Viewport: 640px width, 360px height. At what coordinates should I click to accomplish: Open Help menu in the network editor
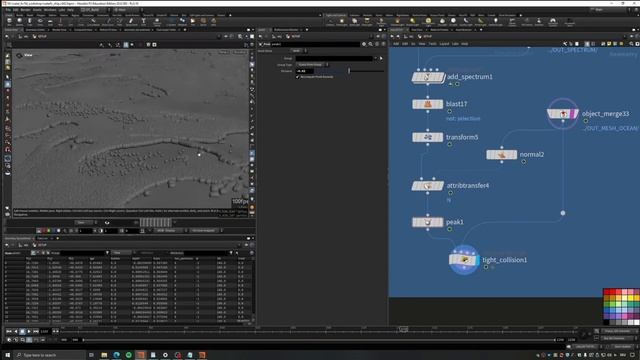click(464, 44)
